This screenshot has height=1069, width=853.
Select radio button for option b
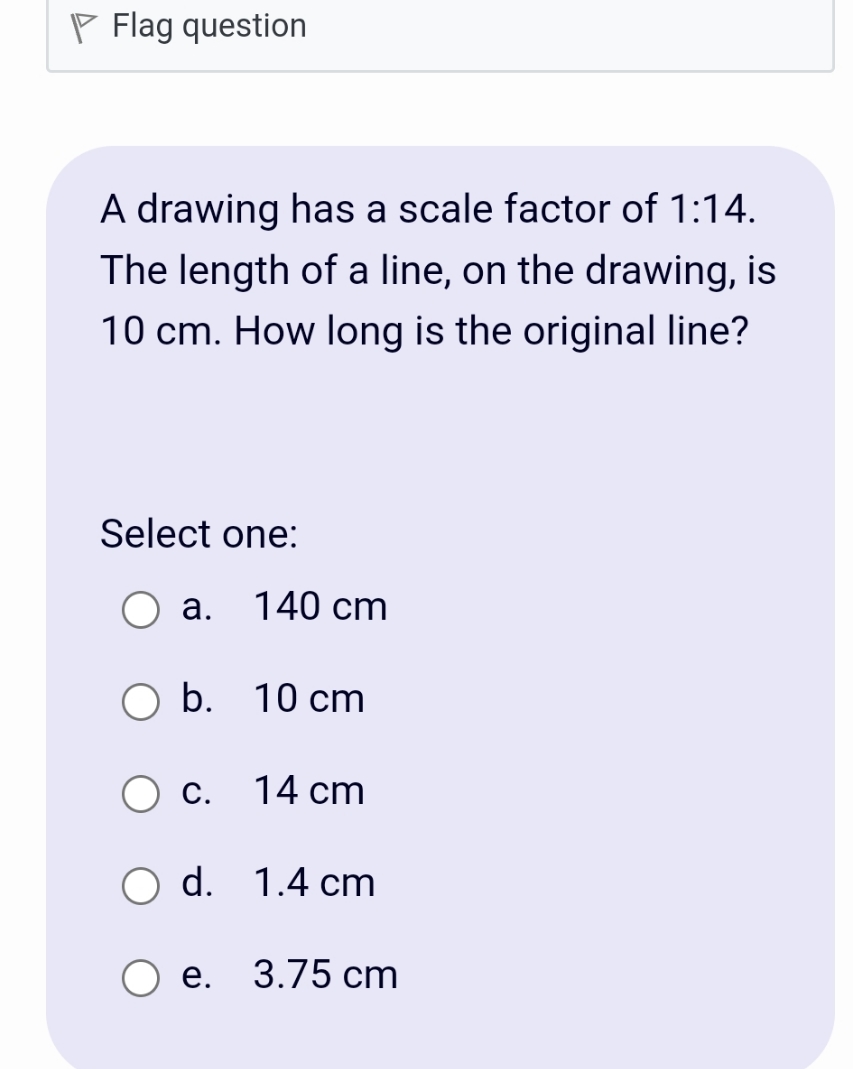[x=140, y=701]
